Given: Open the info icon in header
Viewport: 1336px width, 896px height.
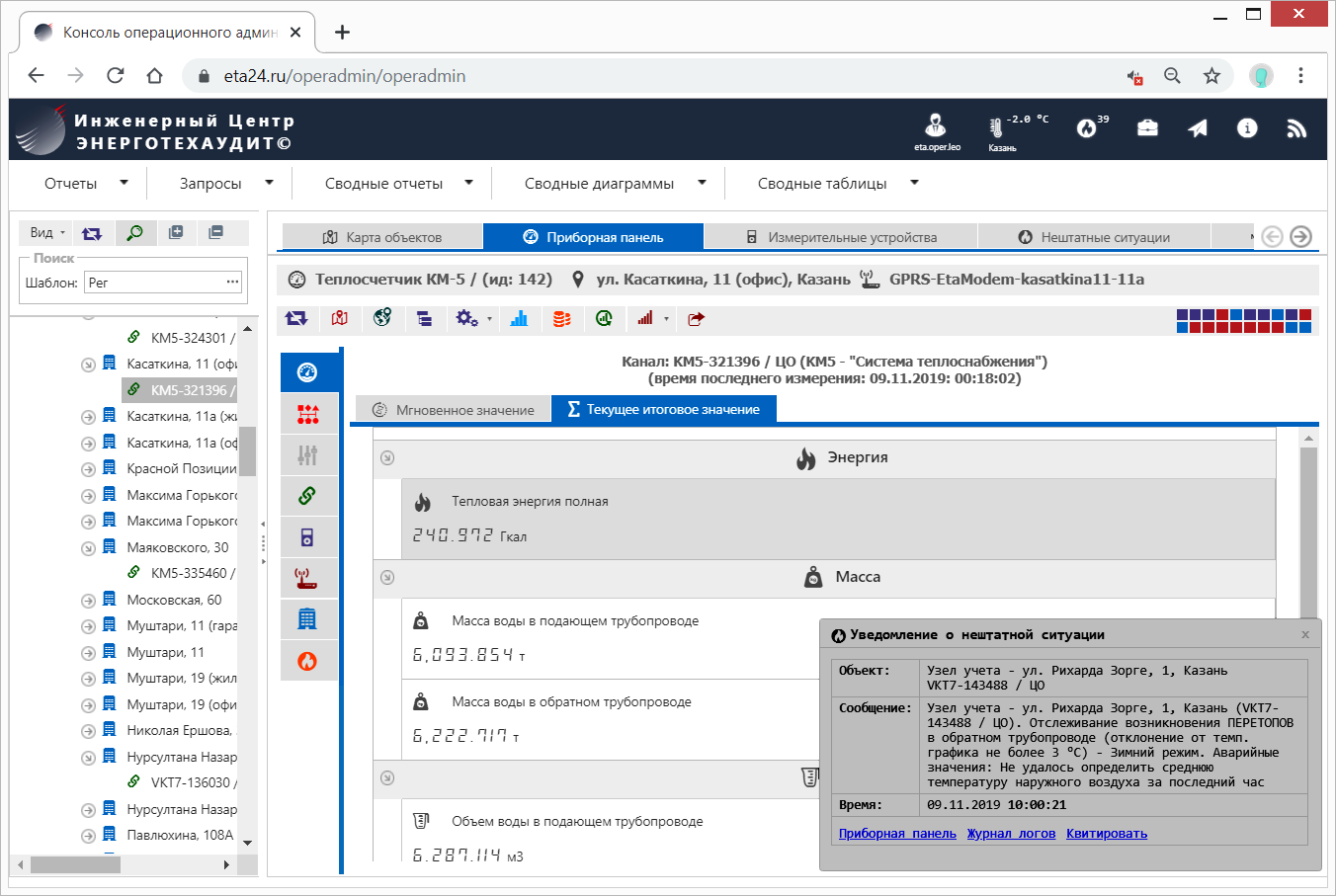Looking at the screenshot, I should tap(1247, 128).
